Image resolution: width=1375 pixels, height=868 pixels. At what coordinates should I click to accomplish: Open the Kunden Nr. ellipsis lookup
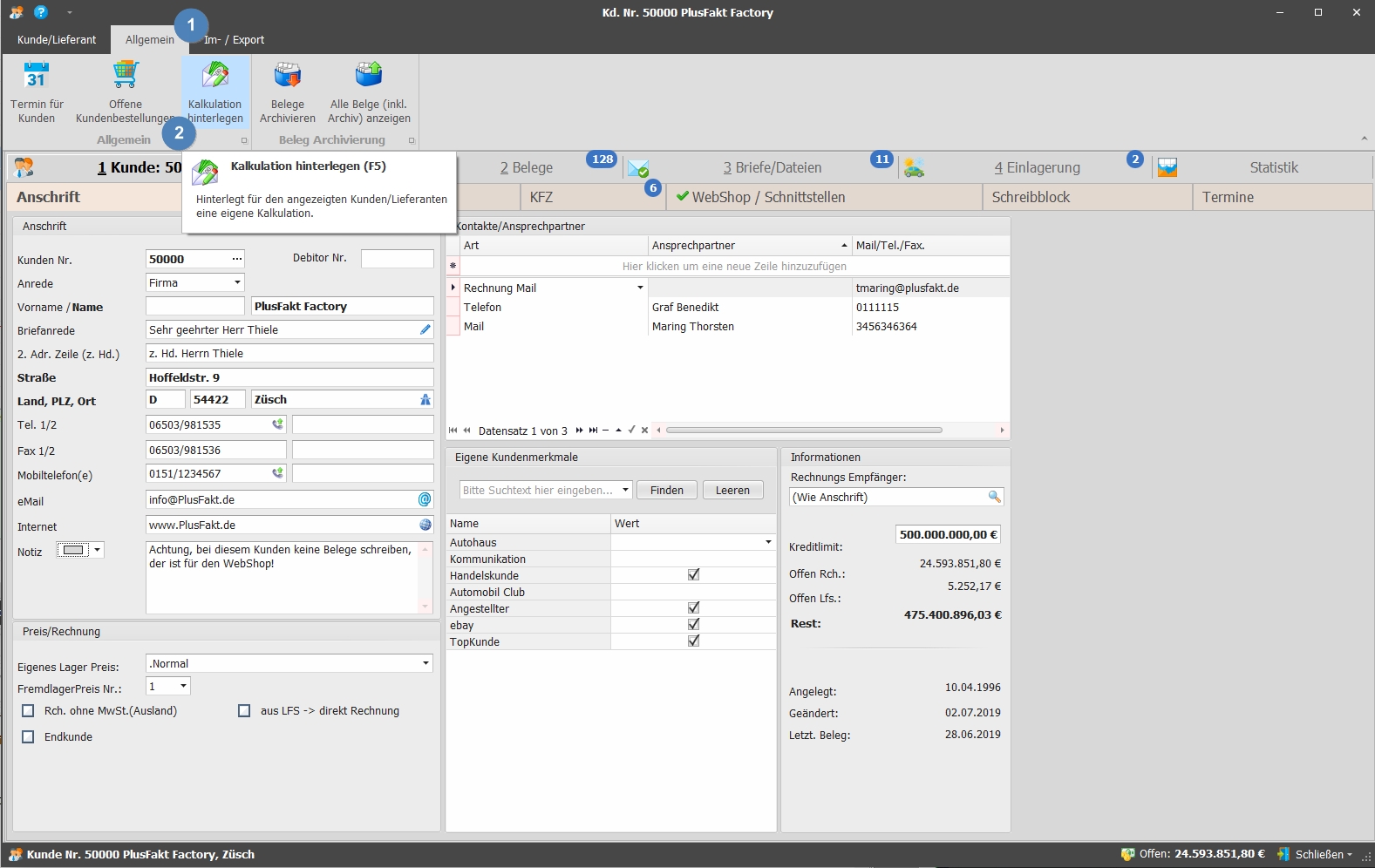coord(236,259)
